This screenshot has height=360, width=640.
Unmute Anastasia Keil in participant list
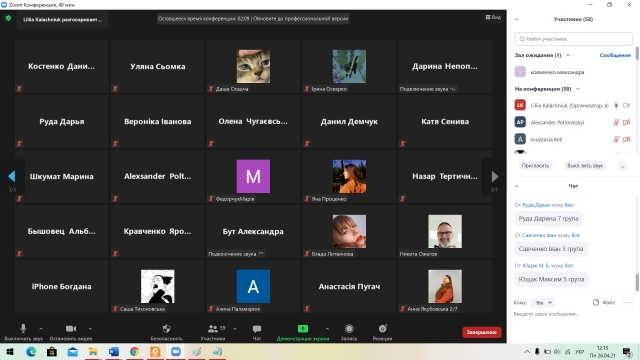(616, 139)
